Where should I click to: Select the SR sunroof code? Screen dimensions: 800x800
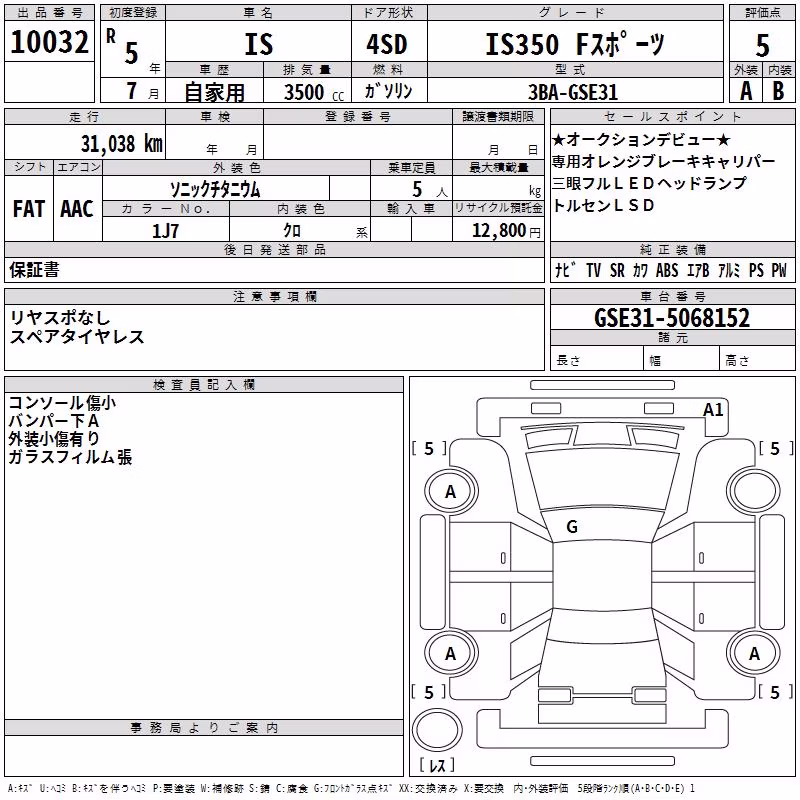pyautogui.click(x=617, y=270)
